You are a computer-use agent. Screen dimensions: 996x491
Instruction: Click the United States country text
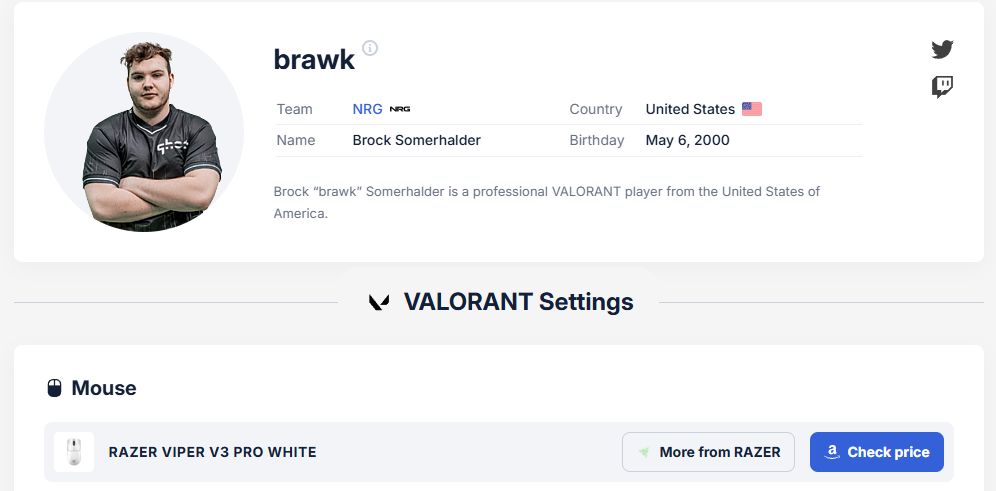click(x=690, y=109)
